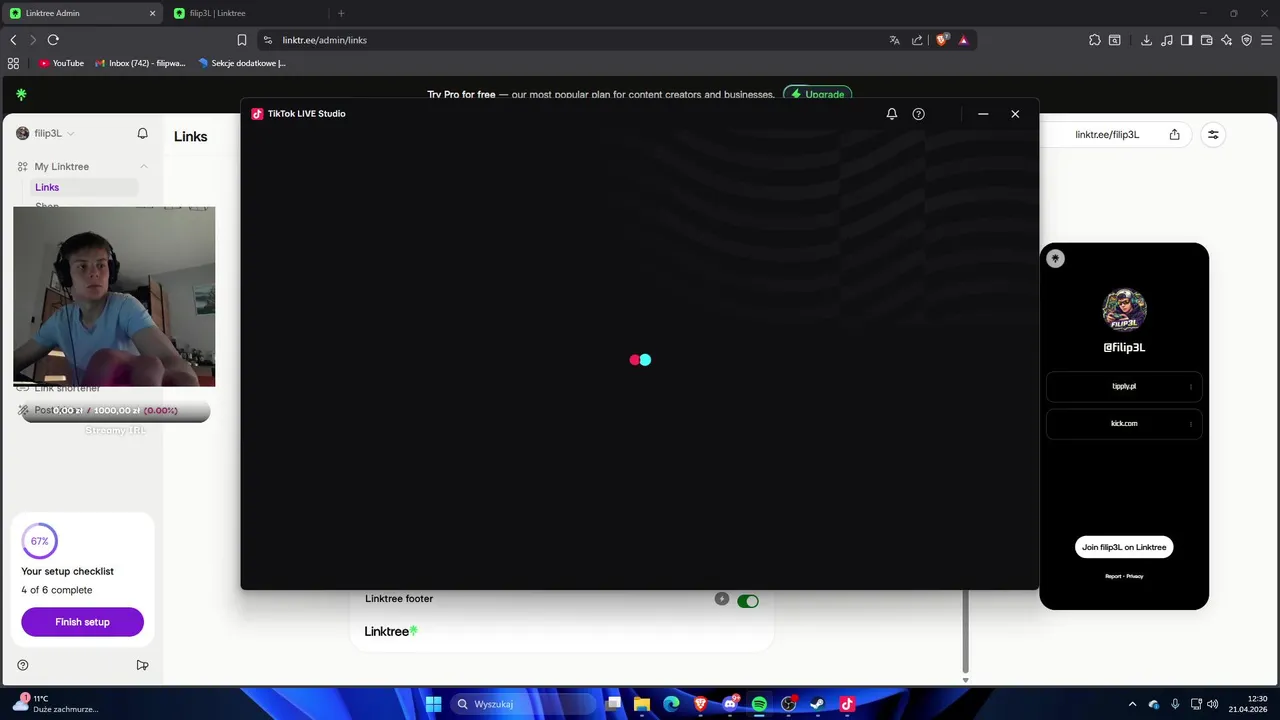1280x720 pixels.
Task: Open page translate icon in address bar
Action: (895, 40)
